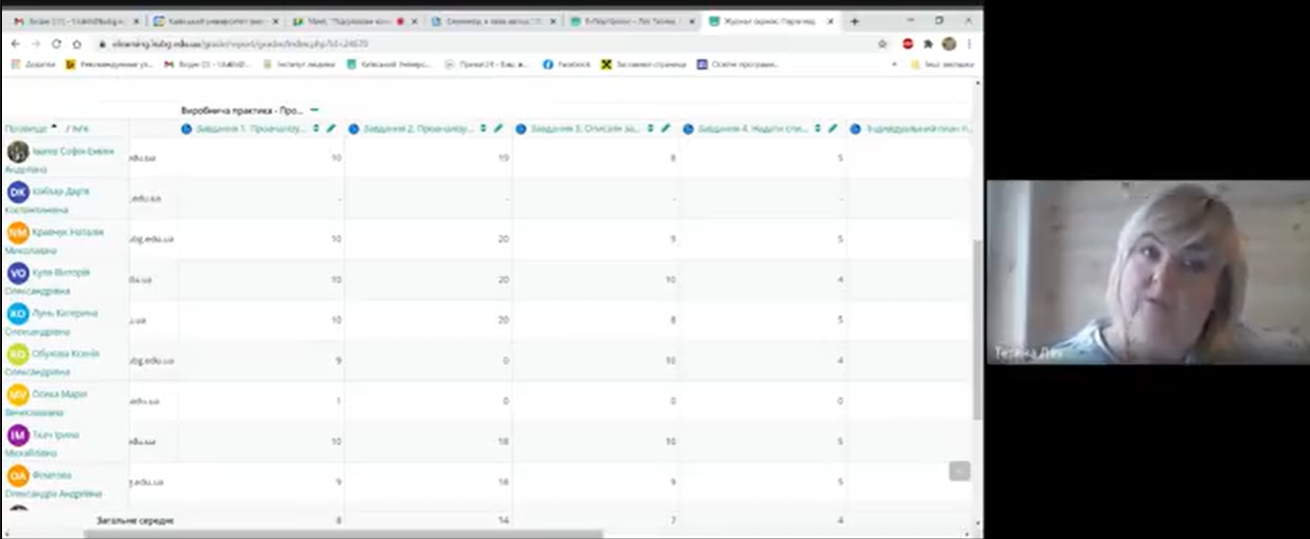Open the Facebook bookmark
Screen dimensions: 1310x539
[566, 64]
